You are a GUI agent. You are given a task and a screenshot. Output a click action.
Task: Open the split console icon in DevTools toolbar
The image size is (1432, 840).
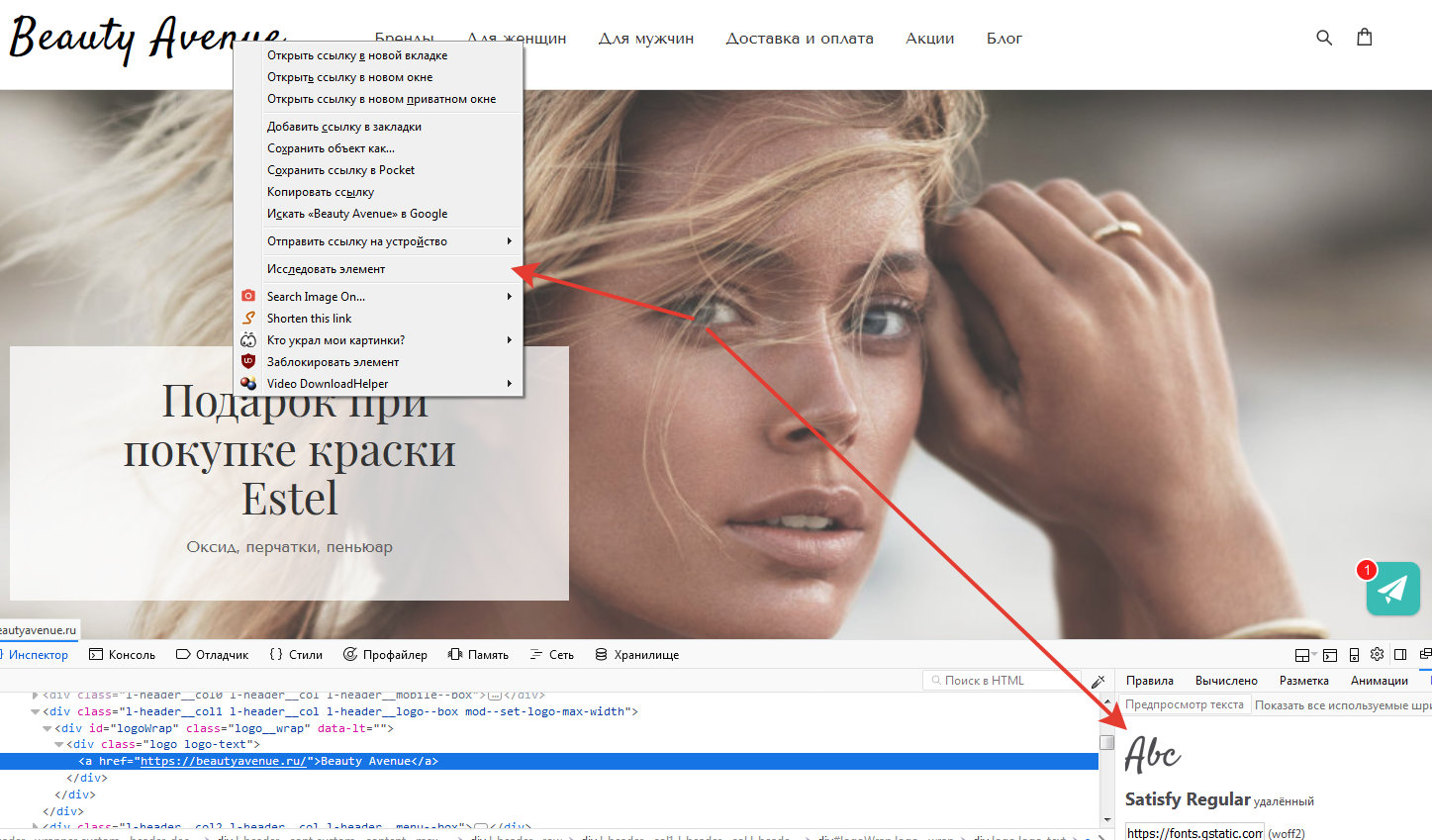coord(1330,655)
